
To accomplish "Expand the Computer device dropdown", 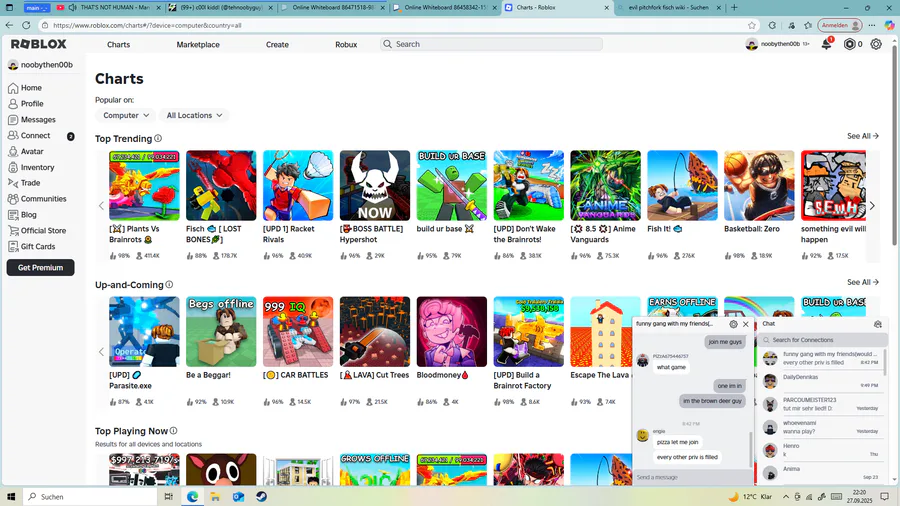I will point(126,115).
